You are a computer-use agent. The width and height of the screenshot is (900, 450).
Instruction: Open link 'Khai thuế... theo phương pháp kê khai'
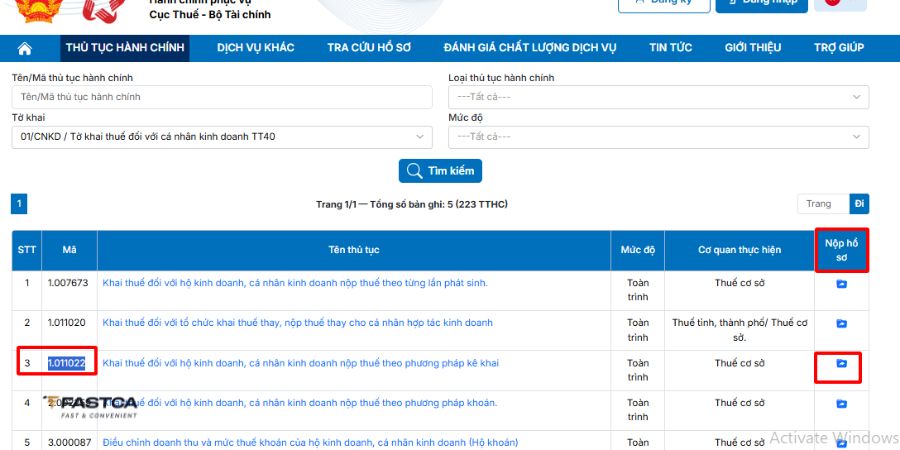click(x=300, y=363)
